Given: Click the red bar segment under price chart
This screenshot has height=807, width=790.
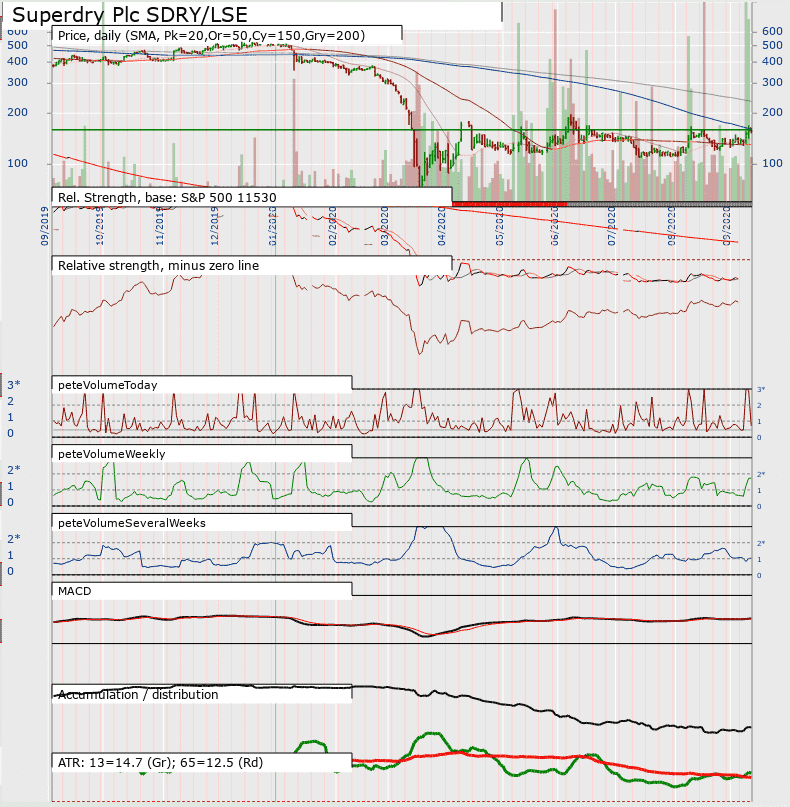Looking at the screenshot, I should click(x=509, y=204).
